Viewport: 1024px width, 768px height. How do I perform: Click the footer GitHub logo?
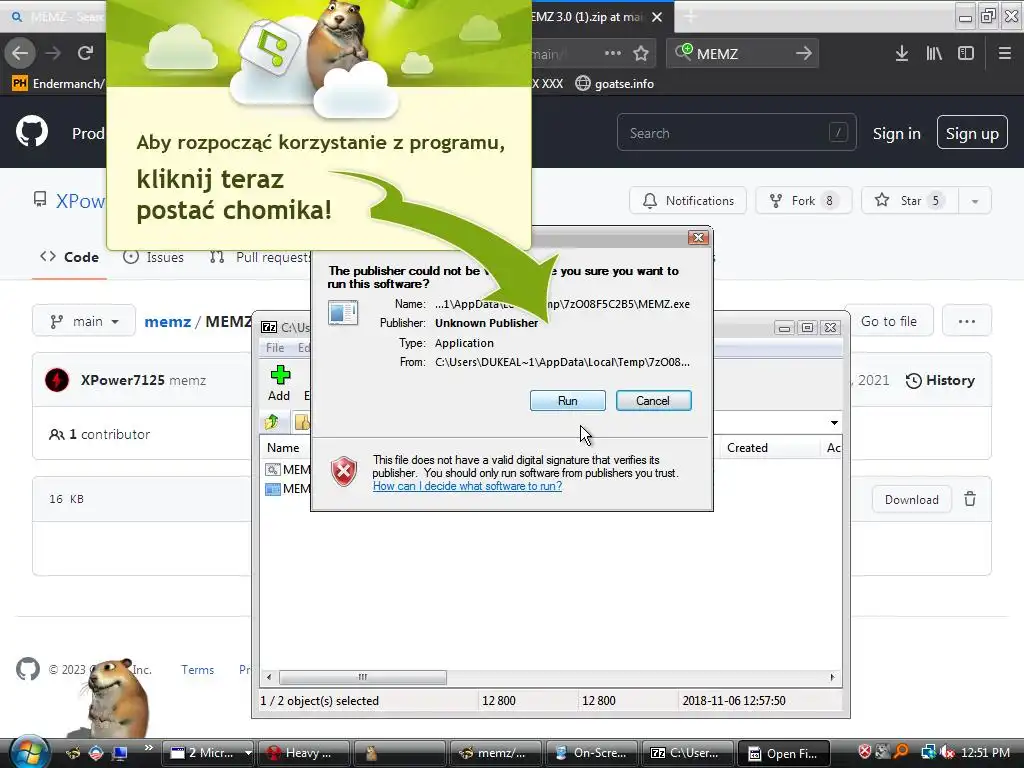[x=27, y=669]
